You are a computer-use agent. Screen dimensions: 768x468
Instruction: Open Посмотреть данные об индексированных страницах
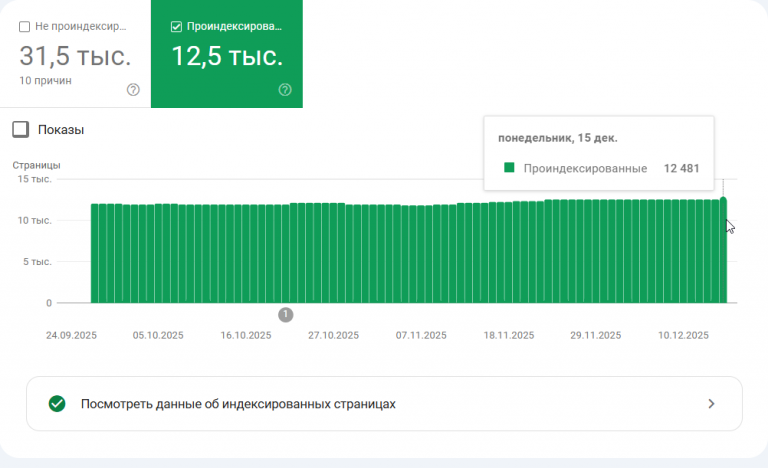pyautogui.click(x=384, y=404)
